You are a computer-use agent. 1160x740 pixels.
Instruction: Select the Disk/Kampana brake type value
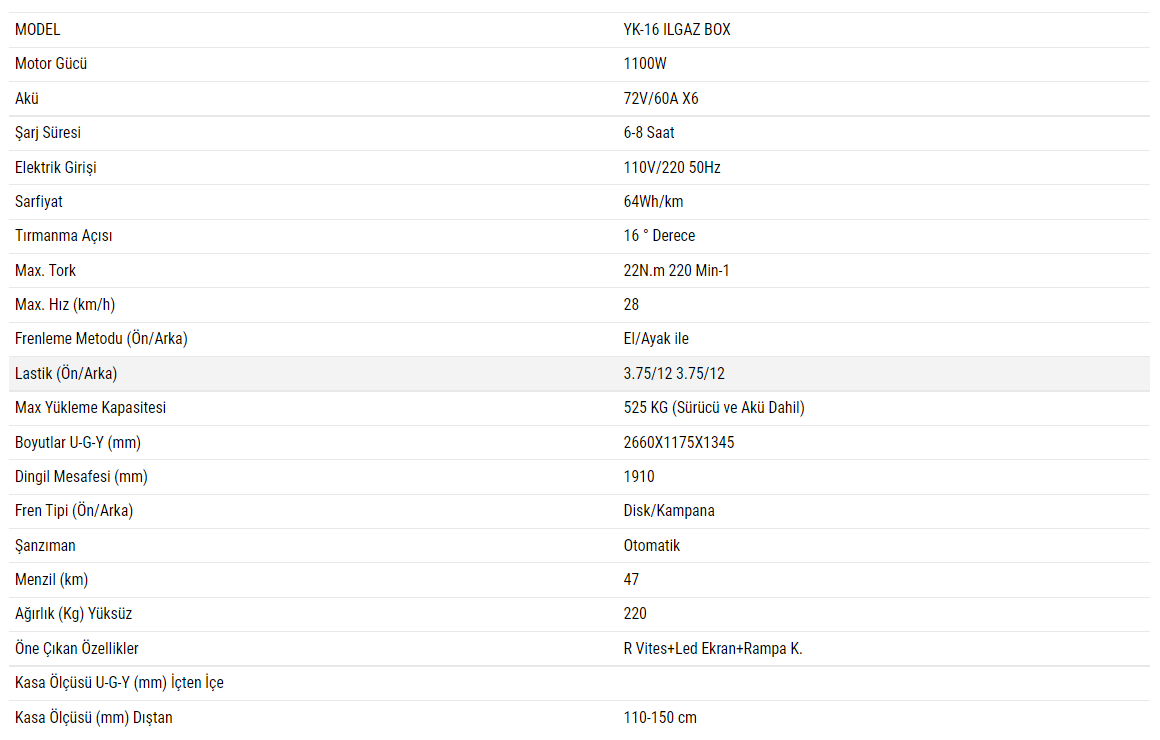click(x=669, y=511)
